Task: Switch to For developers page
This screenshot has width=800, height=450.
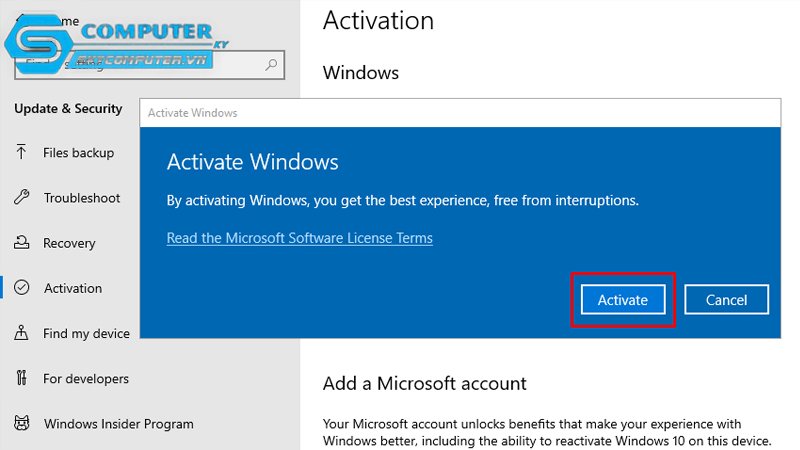Action: pos(86,379)
